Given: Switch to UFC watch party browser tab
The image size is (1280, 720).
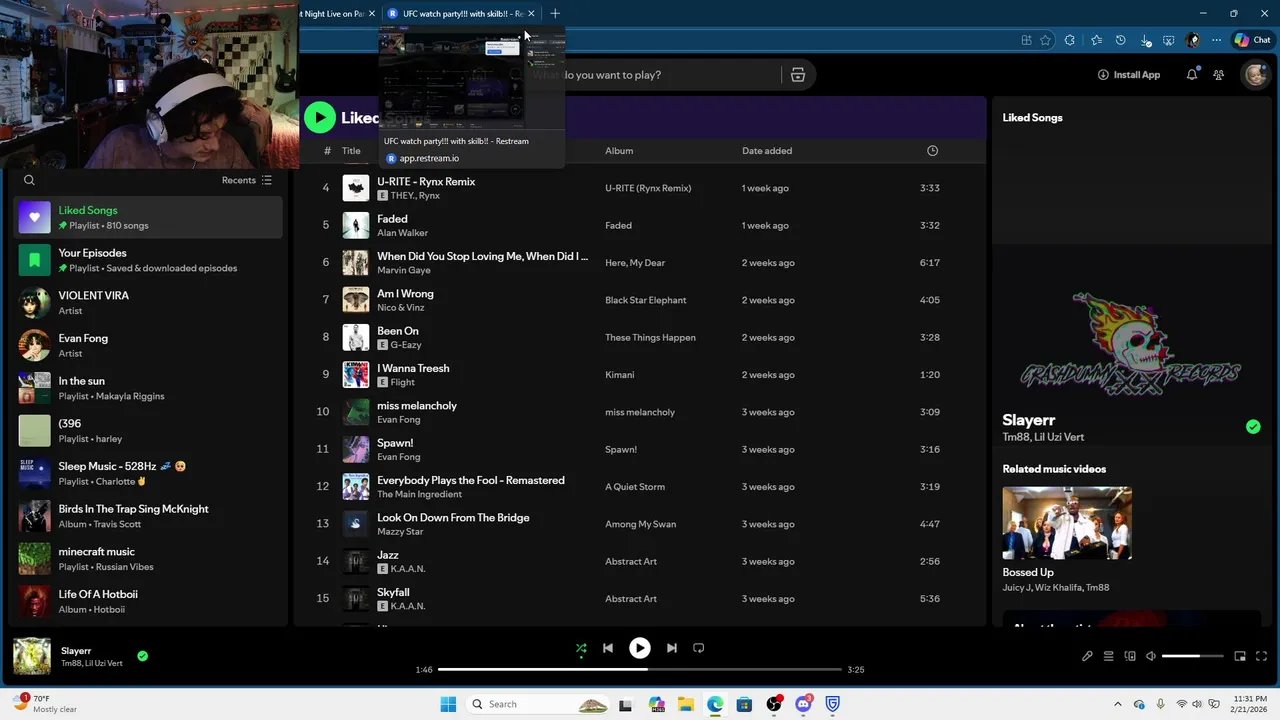Looking at the screenshot, I should (461, 13).
